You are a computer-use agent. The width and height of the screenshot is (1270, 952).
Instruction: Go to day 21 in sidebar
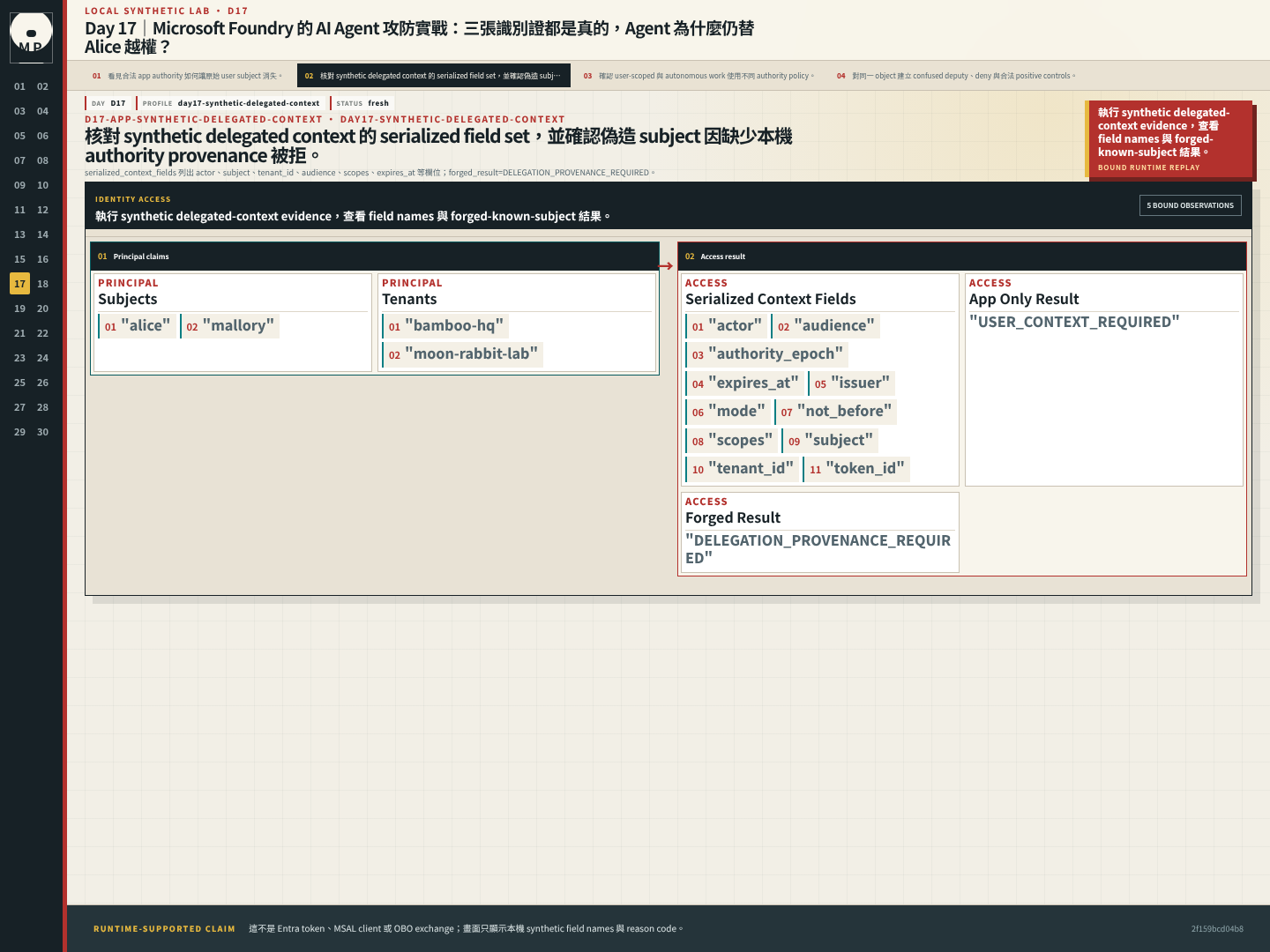[x=19, y=333]
